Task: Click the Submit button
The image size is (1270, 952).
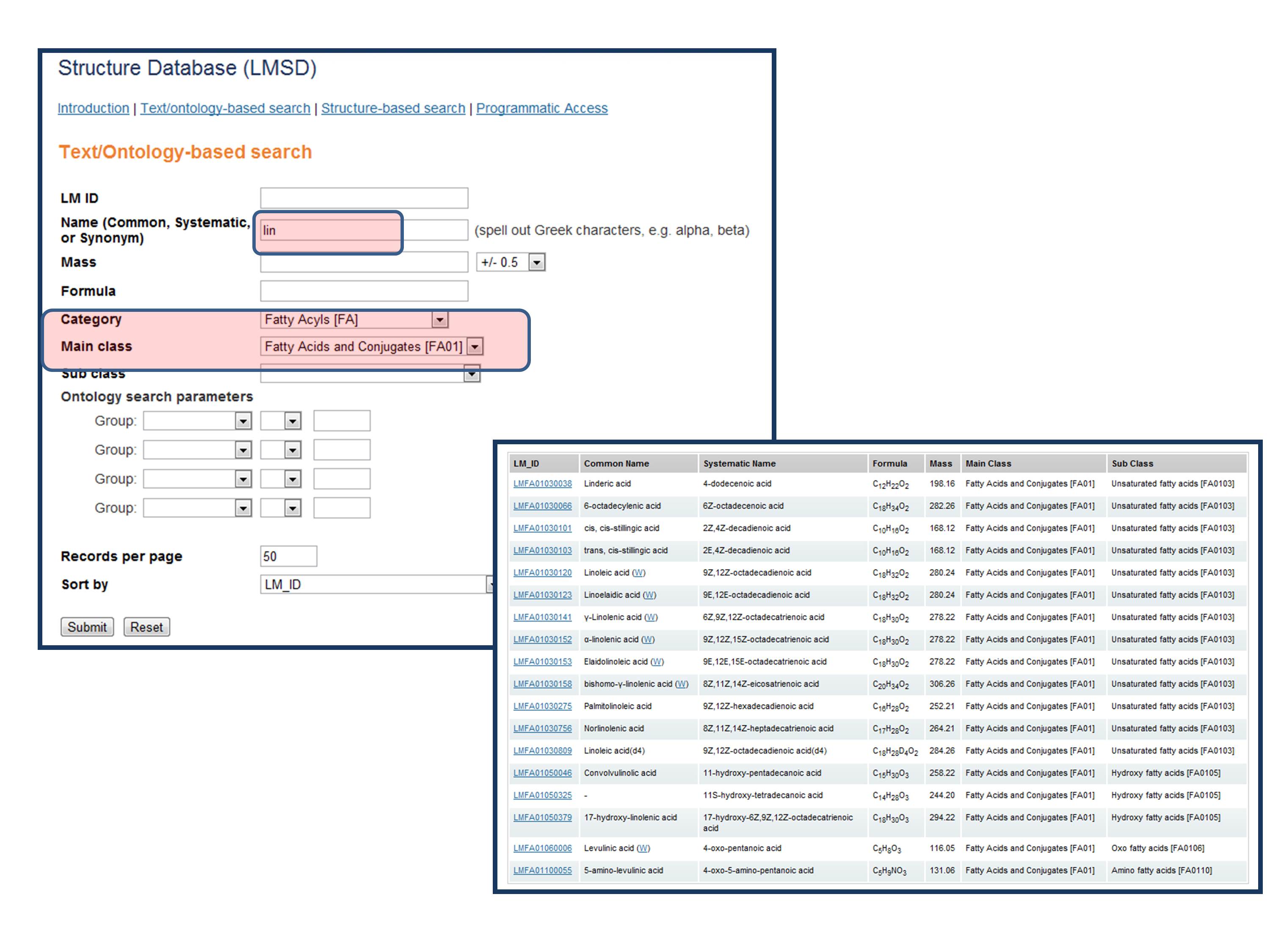Action: [87, 627]
